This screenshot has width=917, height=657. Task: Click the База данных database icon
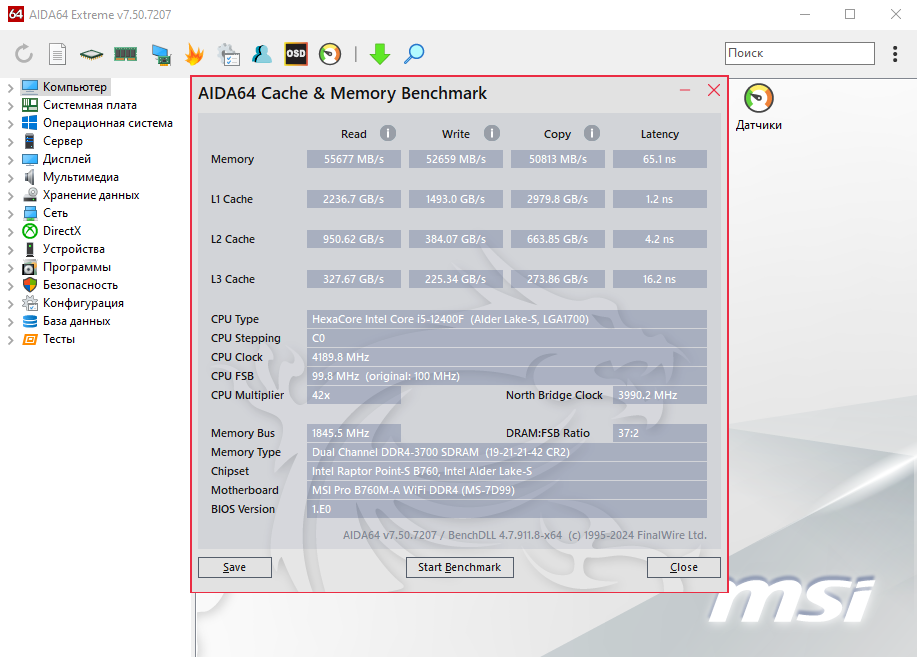pyautogui.click(x=30, y=321)
